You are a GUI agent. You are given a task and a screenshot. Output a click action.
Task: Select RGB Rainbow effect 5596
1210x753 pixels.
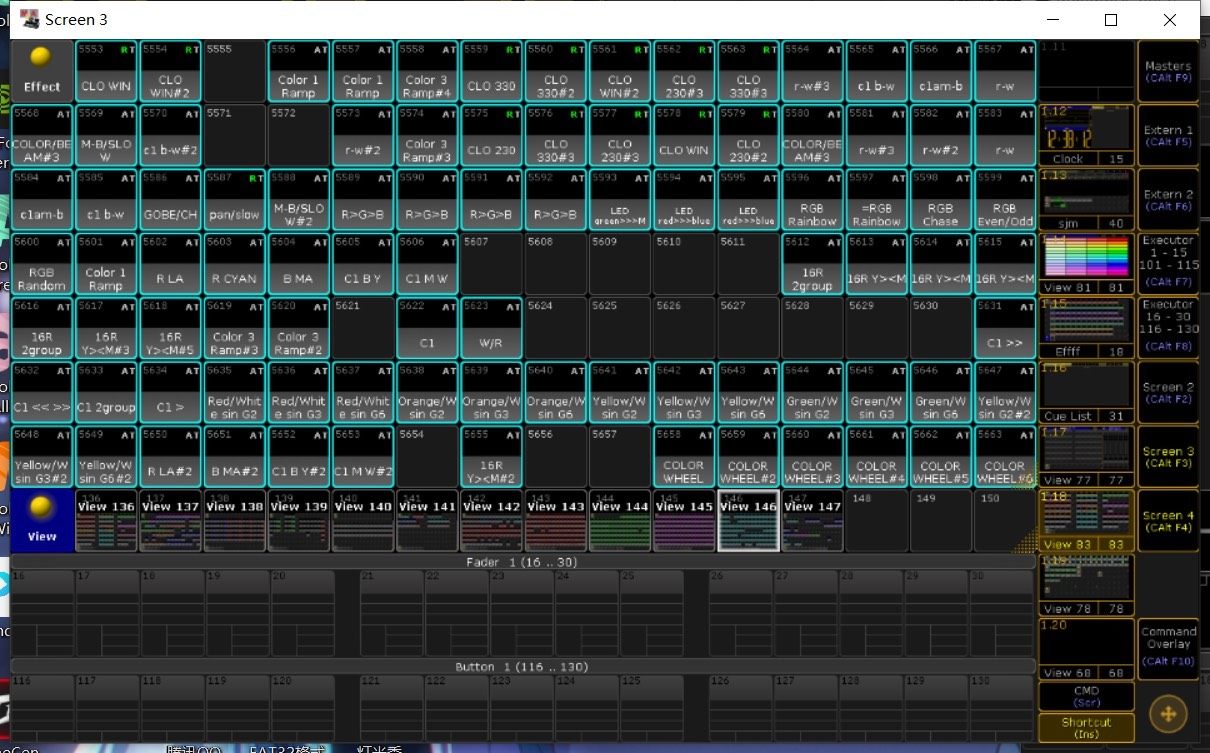pos(812,200)
